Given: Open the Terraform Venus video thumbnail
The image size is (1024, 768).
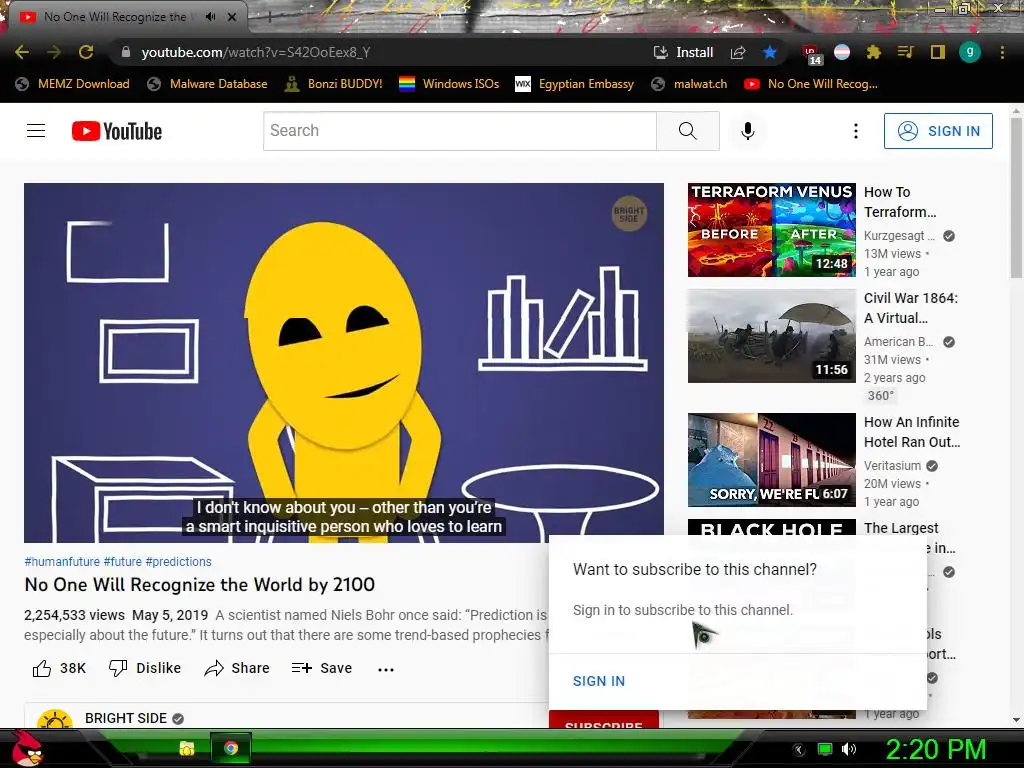Looking at the screenshot, I should pos(771,230).
